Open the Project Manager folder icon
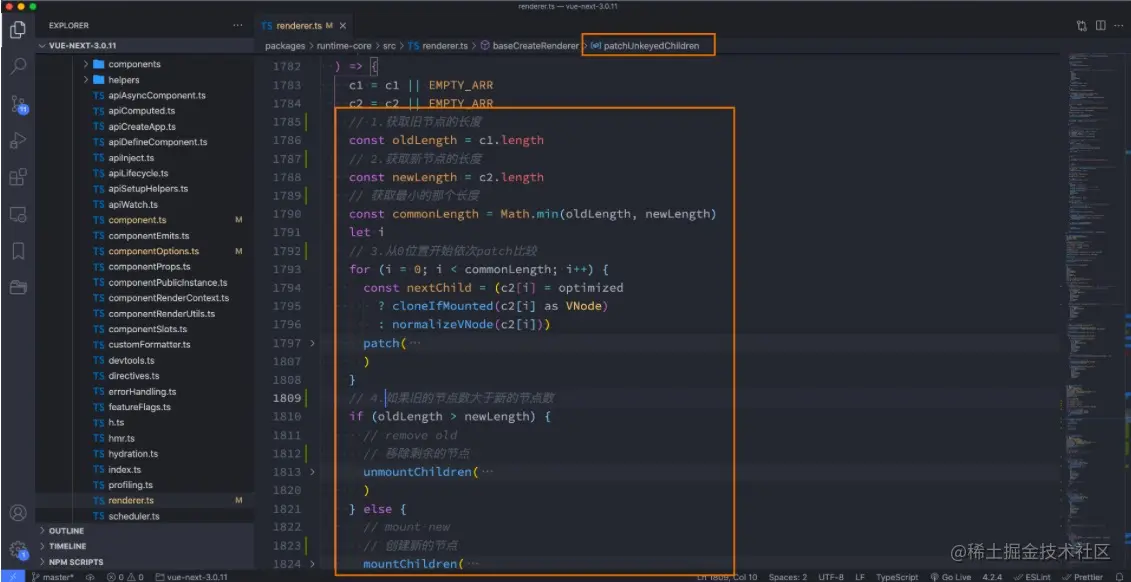The width and height of the screenshot is (1131, 582). pos(18,288)
